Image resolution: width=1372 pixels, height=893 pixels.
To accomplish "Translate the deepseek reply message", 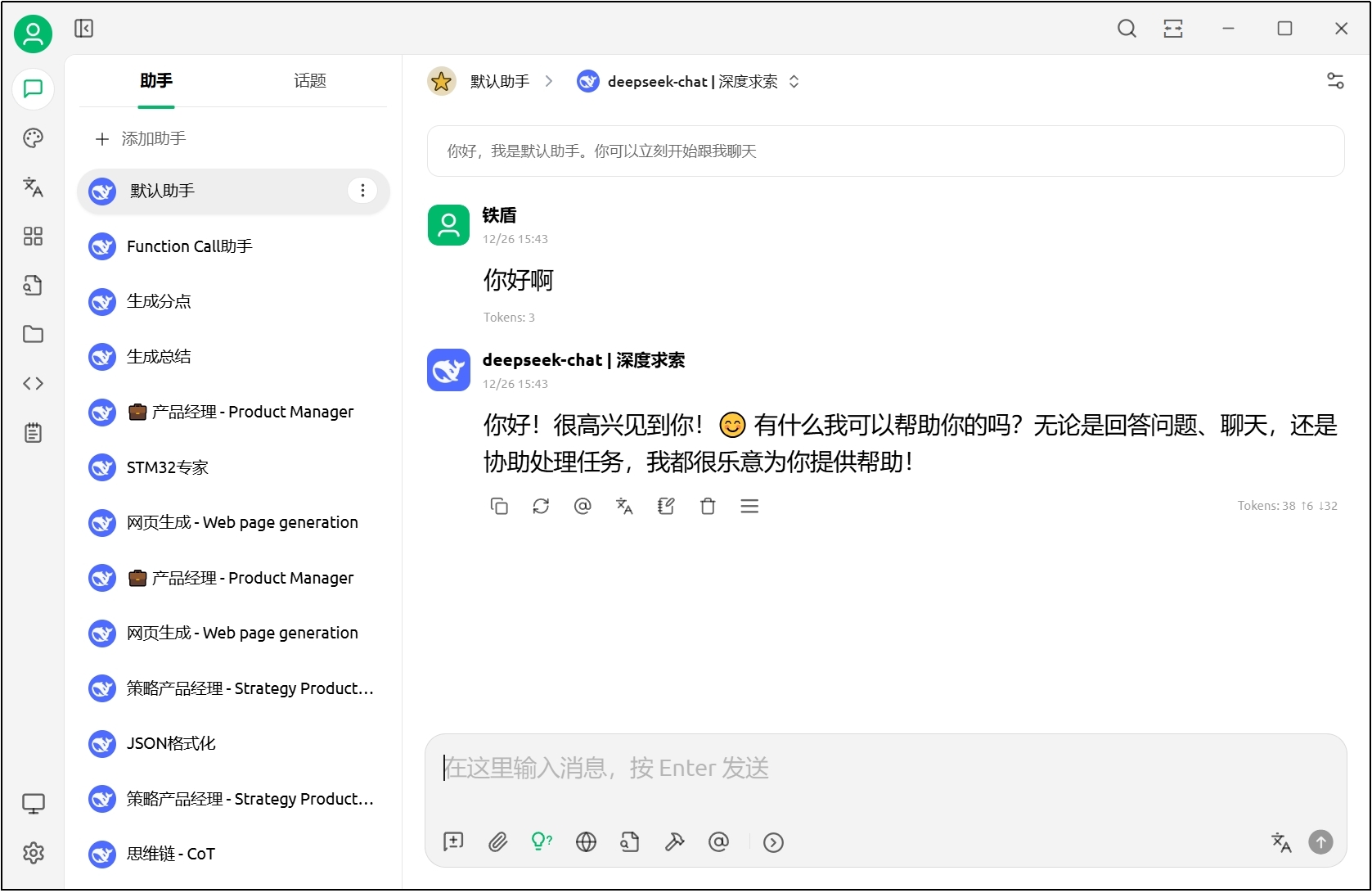I will click(x=624, y=507).
